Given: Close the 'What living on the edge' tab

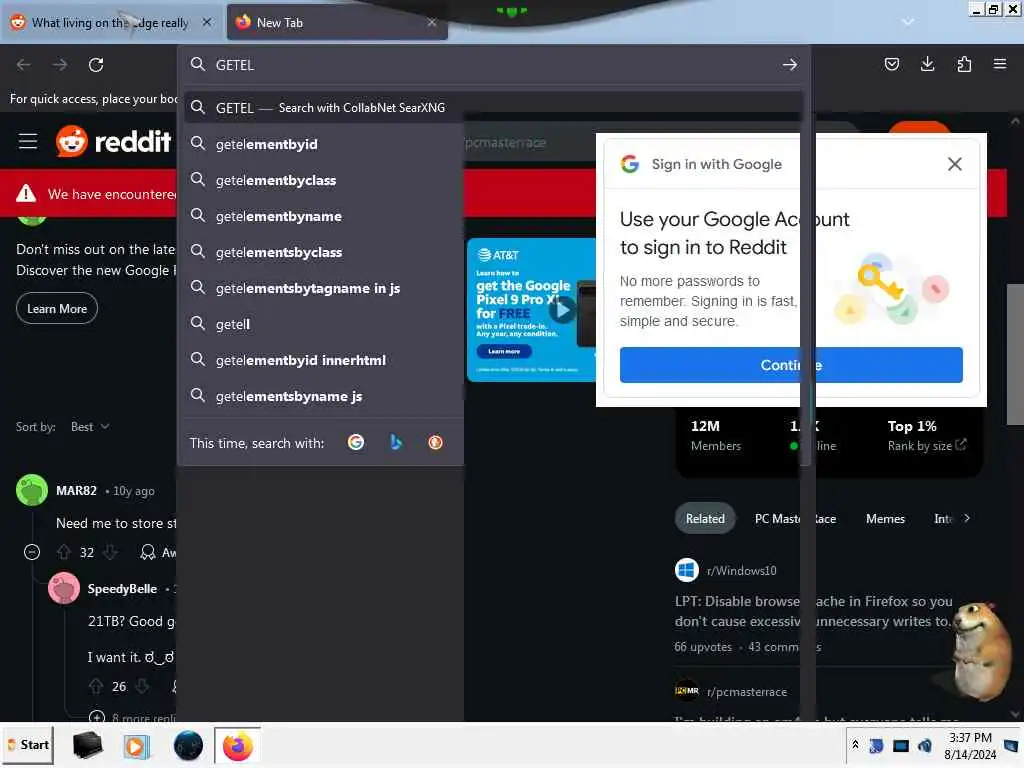Looking at the screenshot, I should coord(207,22).
